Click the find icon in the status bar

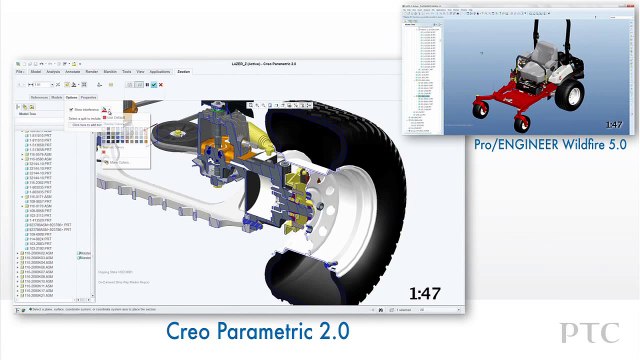tap(381, 310)
